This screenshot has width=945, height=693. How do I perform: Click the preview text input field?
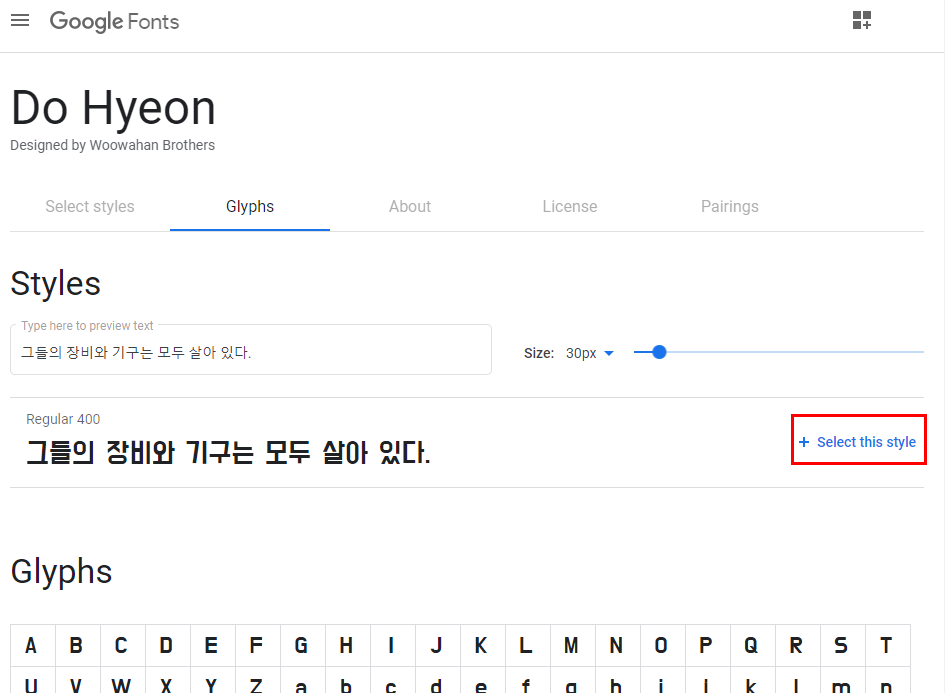point(251,352)
